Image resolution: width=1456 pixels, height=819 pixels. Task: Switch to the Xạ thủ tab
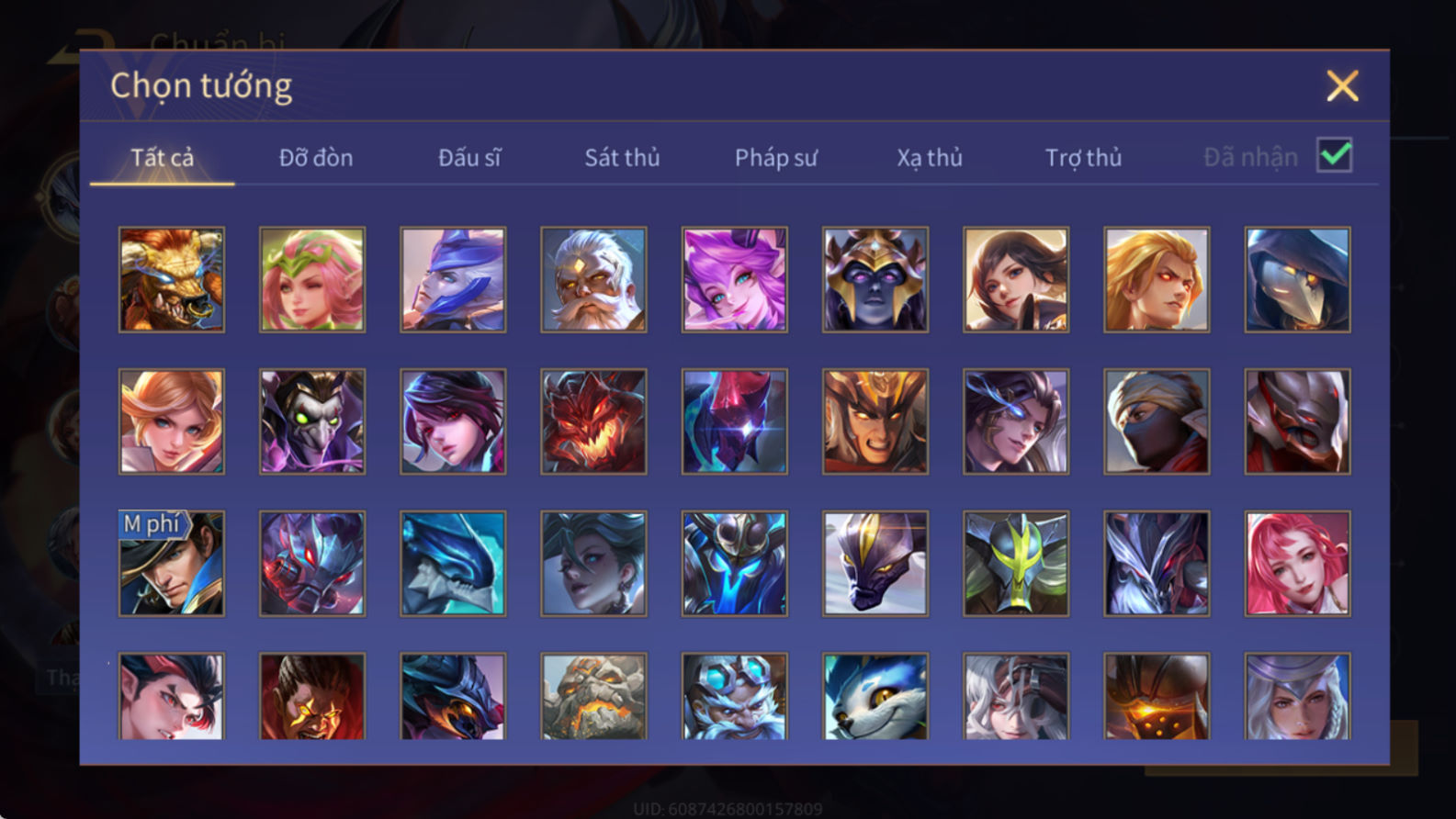pos(930,158)
